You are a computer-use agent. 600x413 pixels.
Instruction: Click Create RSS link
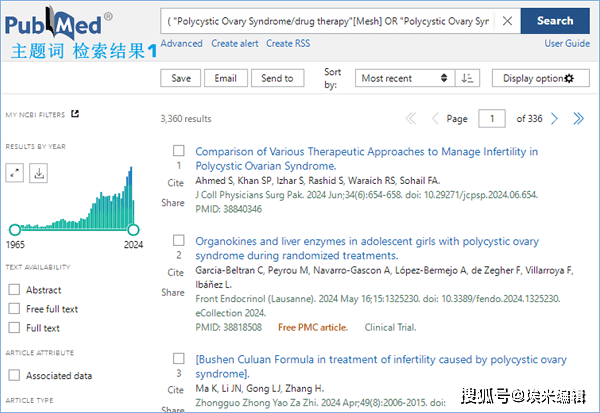[x=288, y=44]
